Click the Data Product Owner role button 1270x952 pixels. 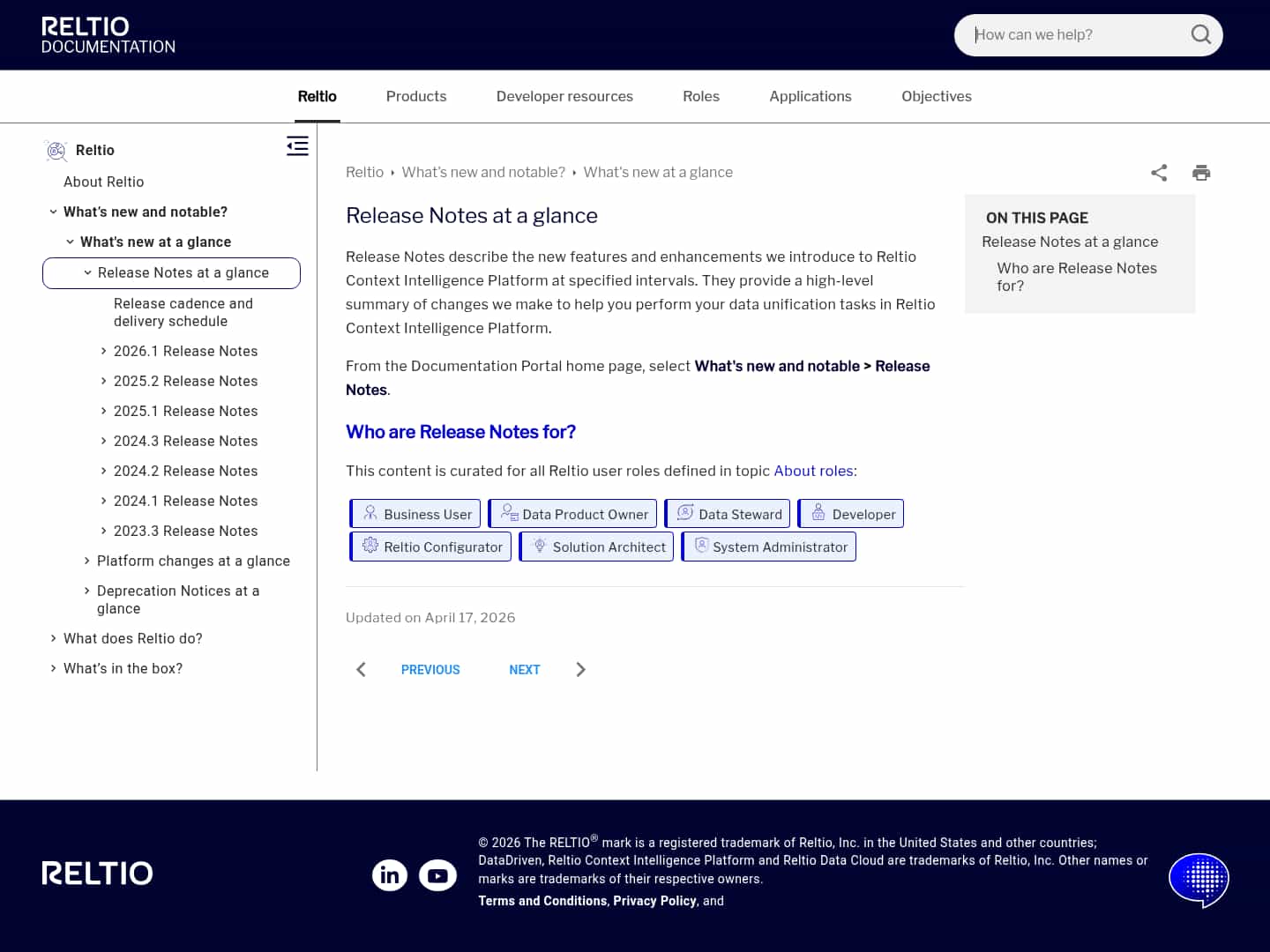pyautogui.click(x=572, y=514)
